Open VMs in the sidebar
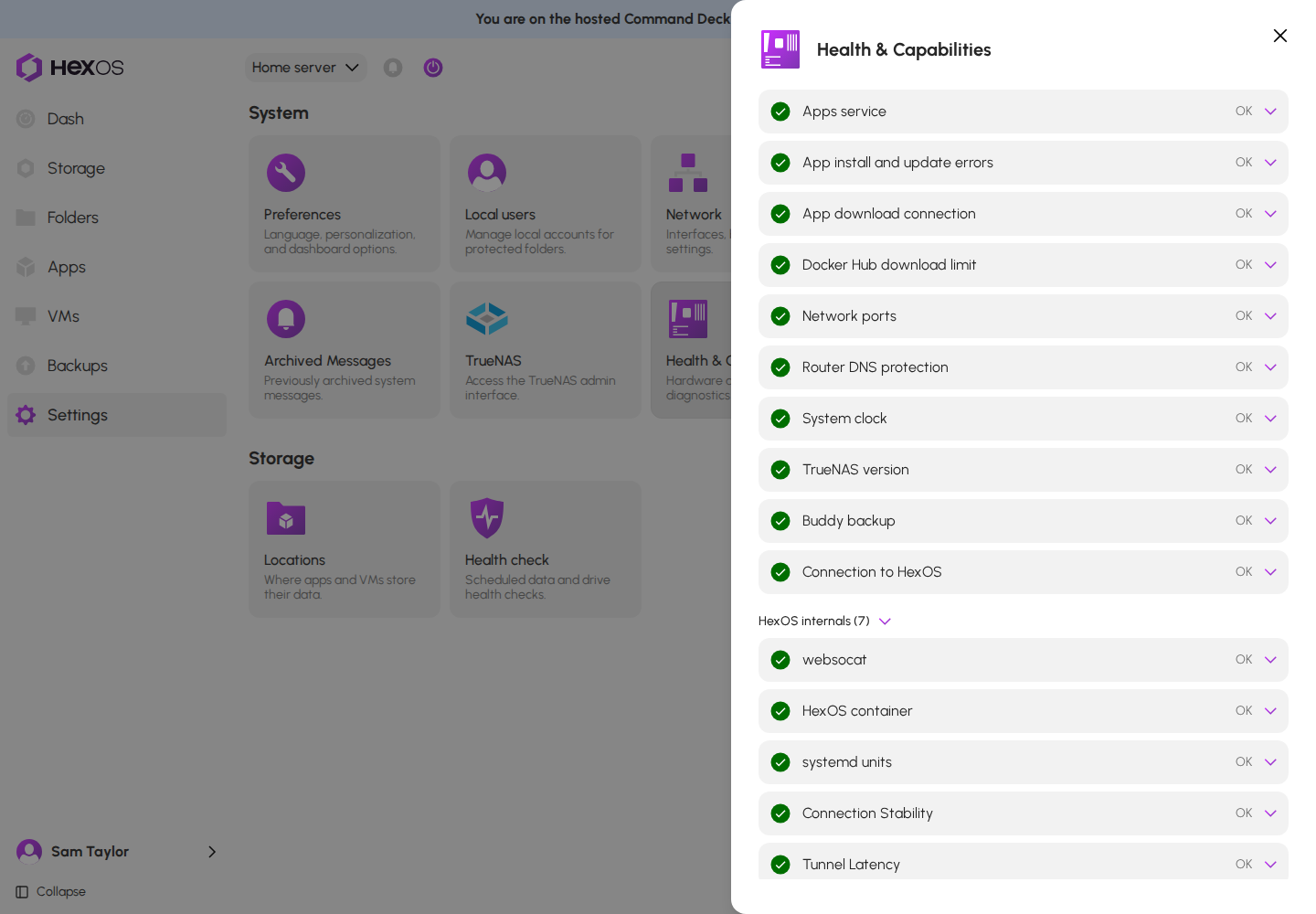This screenshot has width=1316, height=914. point(117,316)
